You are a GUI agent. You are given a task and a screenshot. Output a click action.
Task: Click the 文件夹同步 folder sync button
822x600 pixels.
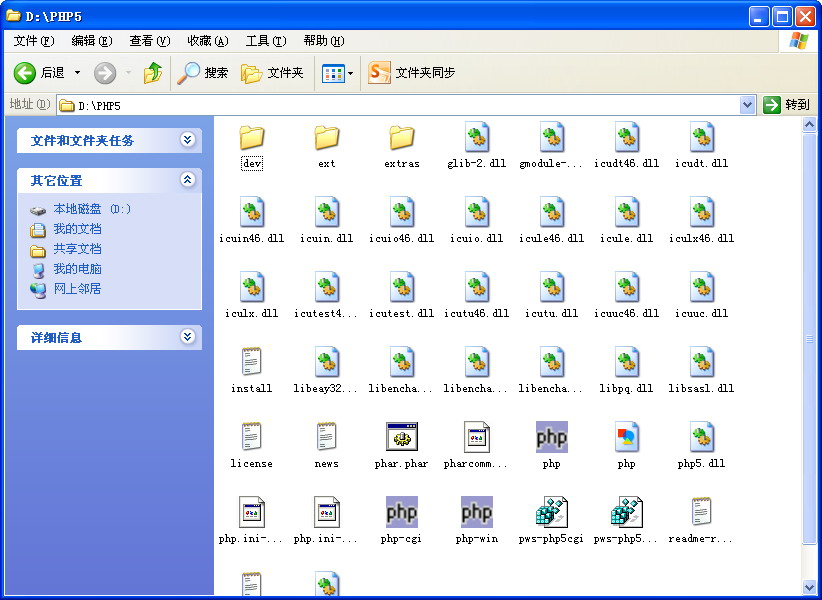coord(411,73)
